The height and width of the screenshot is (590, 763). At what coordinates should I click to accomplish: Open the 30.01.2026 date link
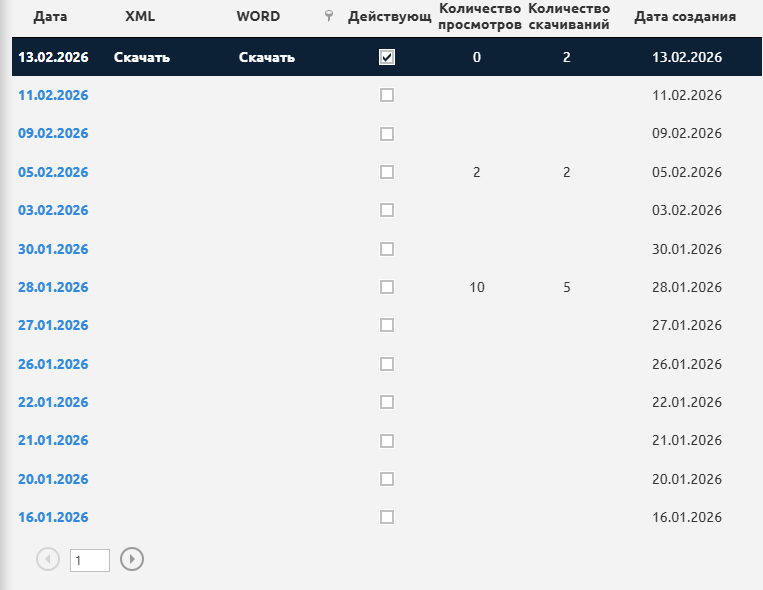53,249
